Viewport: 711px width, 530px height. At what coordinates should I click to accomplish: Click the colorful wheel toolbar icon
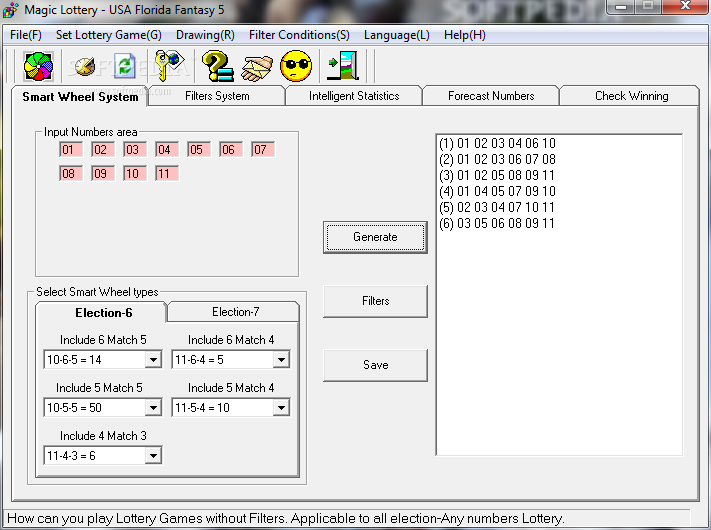[39, 66]
